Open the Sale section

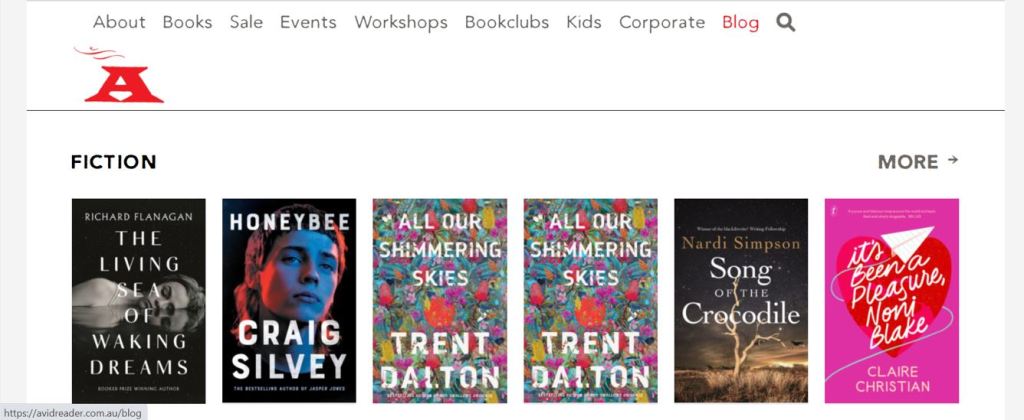(x=246, y=22)
